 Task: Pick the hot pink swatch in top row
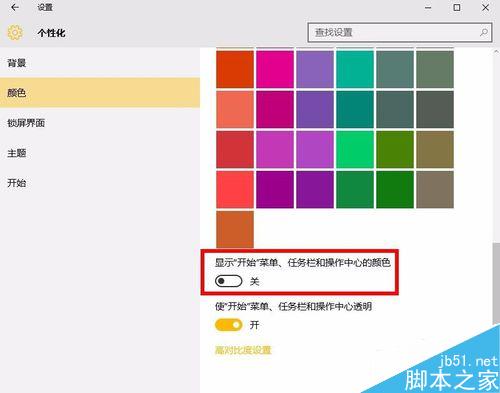tap(275, 69)
